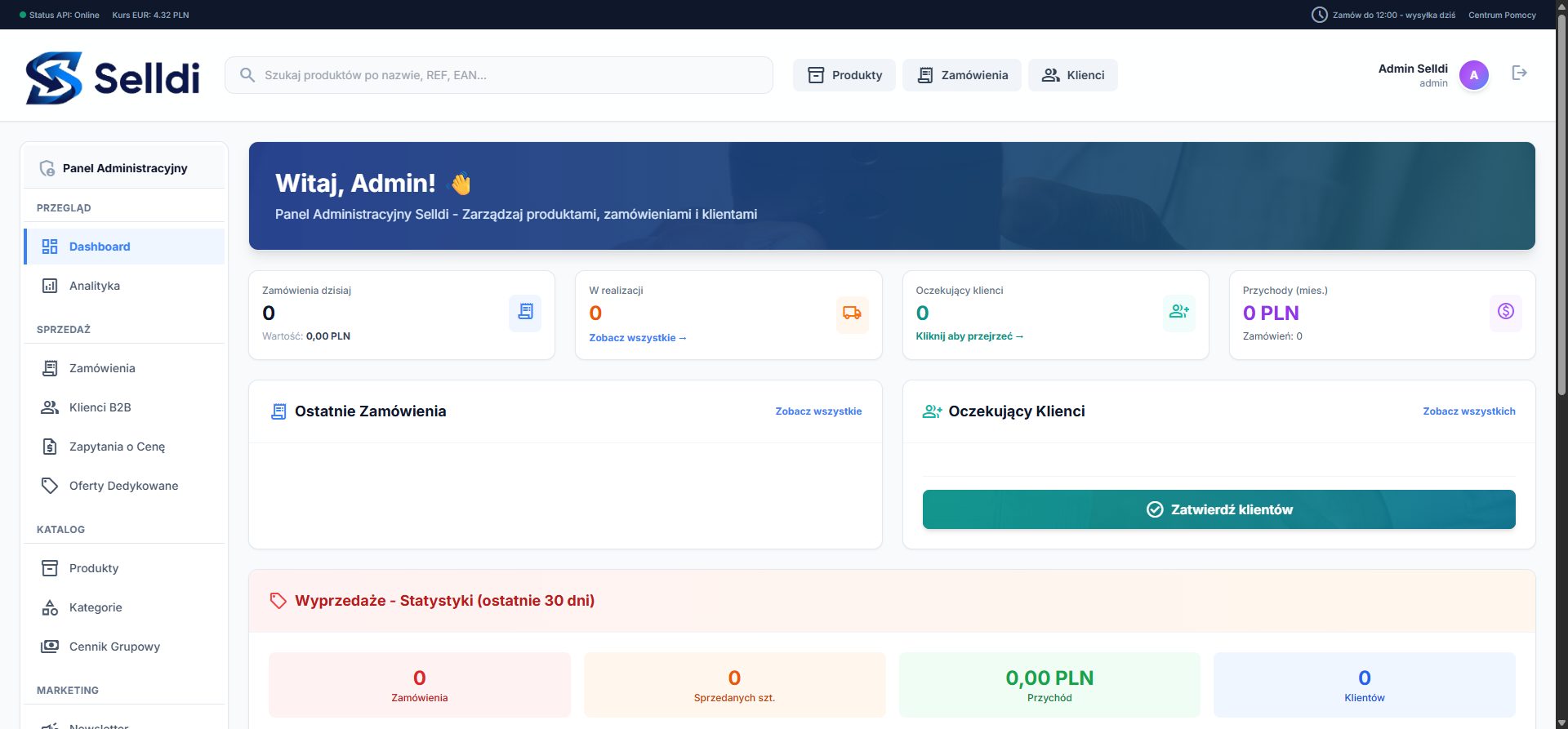Screen dimensions: 1568x729
Task: Select Zapytania o Cenę in sidebar
Action: (x=124, y=447)
